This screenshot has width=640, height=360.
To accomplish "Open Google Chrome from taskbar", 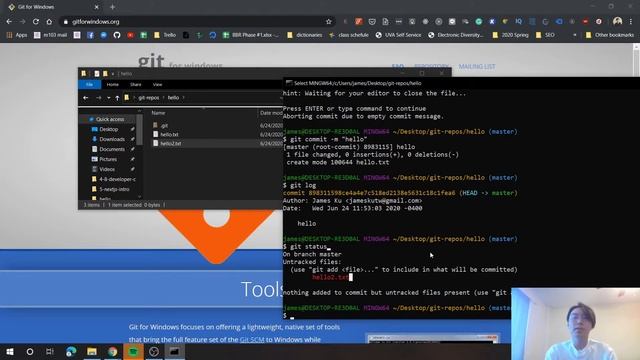I will (113, 351).
